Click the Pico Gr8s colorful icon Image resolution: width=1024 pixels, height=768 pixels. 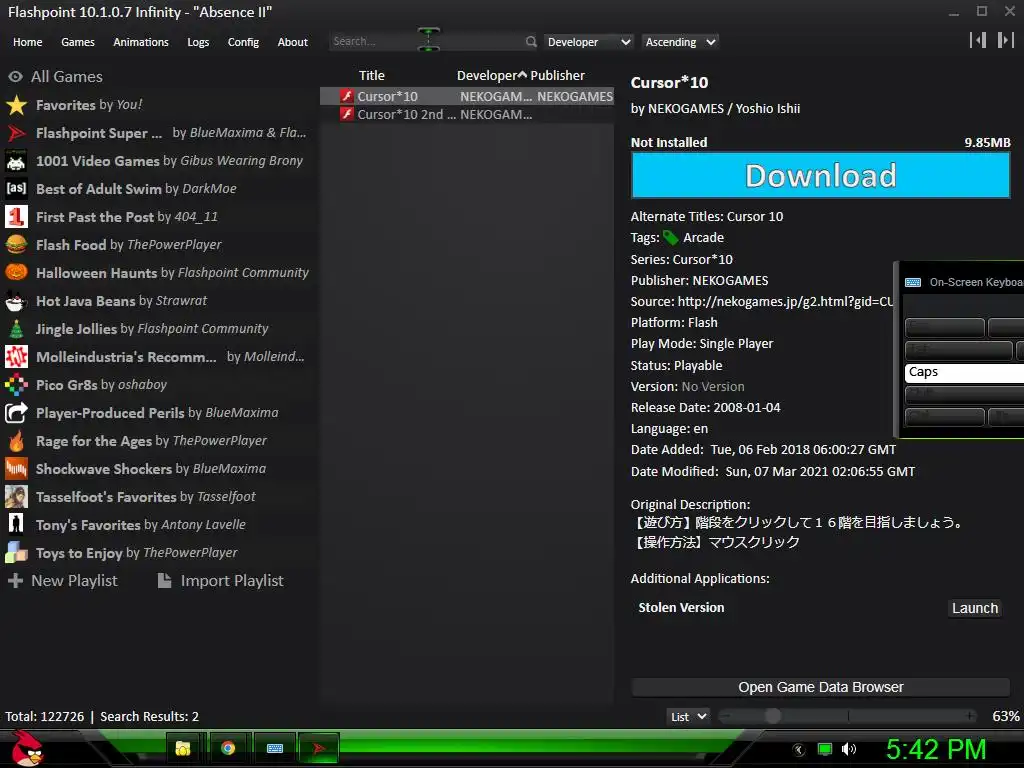point(16,385)
